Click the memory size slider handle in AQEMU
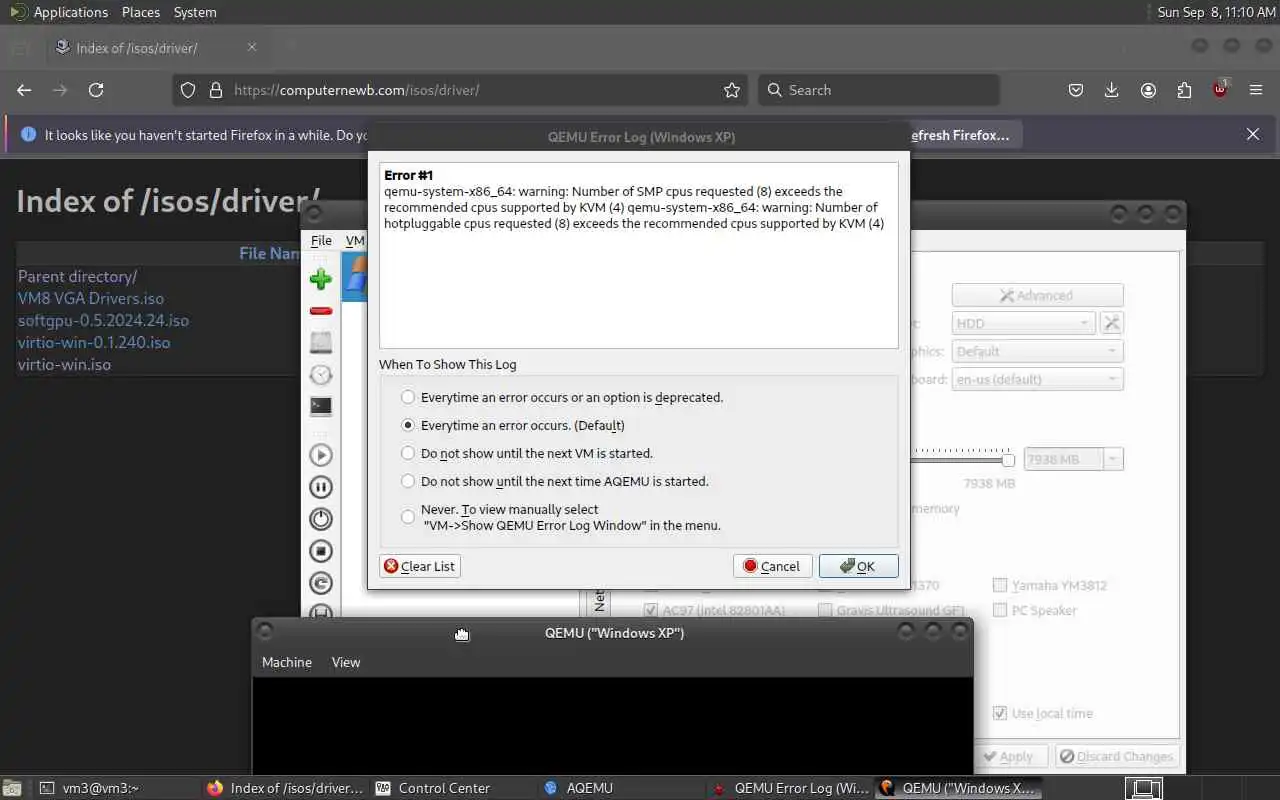This screenshot has height=800, width=1280. click(1008, 459)
